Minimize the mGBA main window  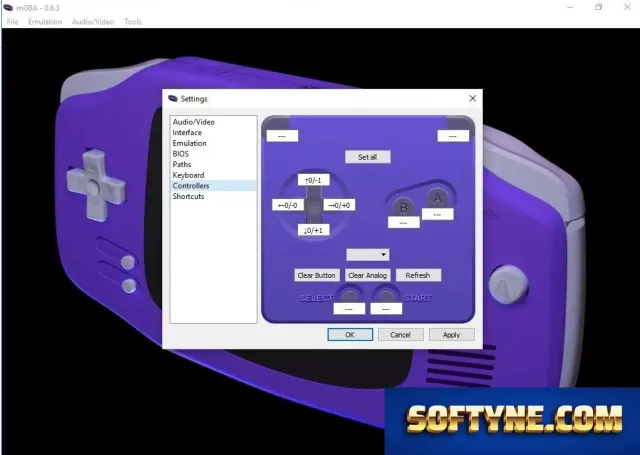tap(571, 7)
